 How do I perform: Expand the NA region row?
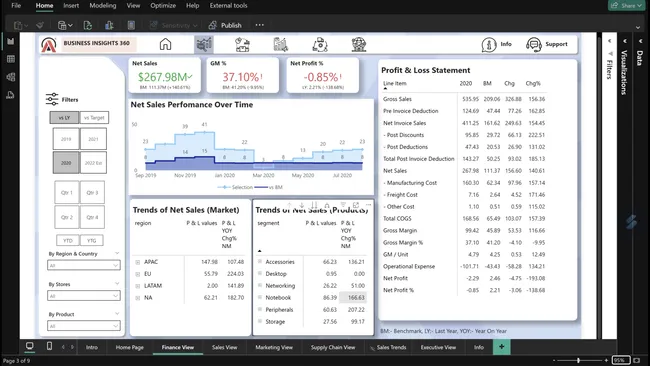pos(138,298)
